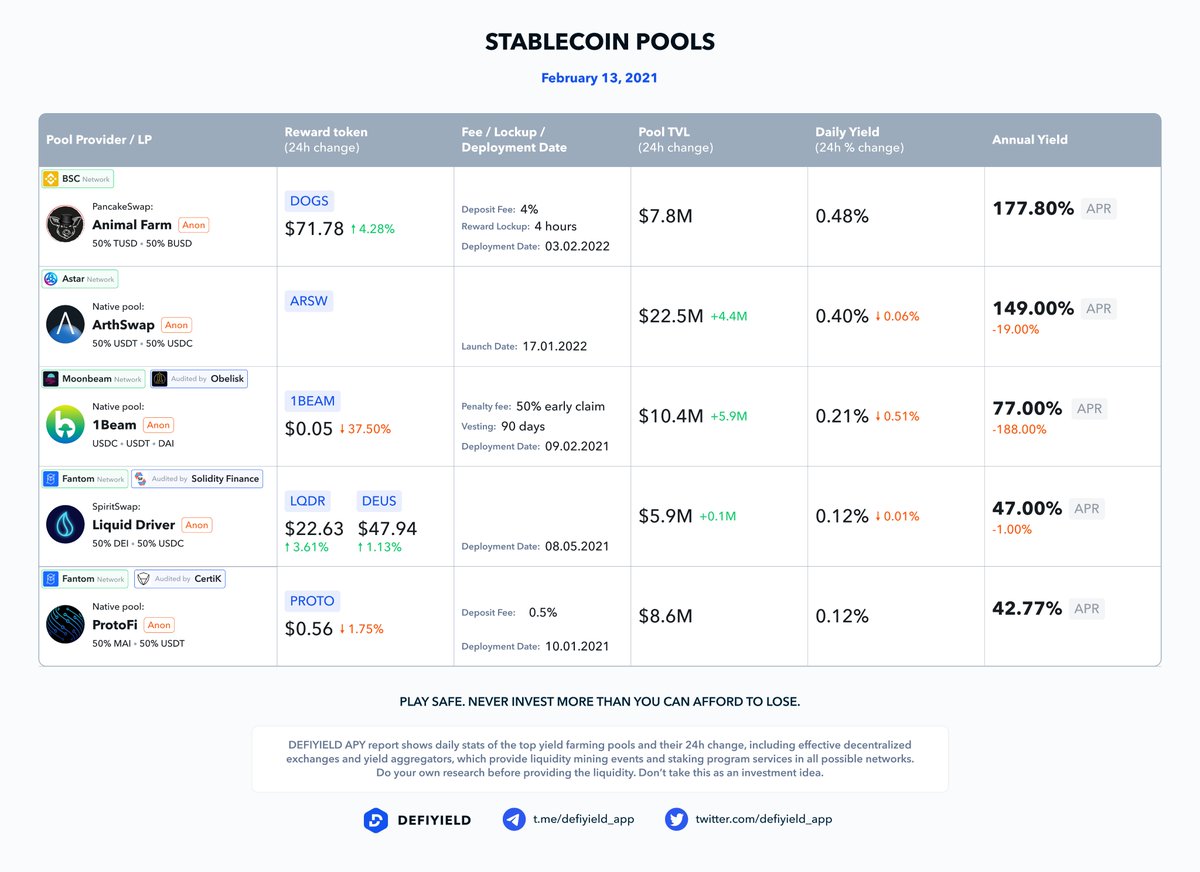1200x872 pixels.
Task: Click the DOGS reward token tag
Action: [x=309, y=201]
